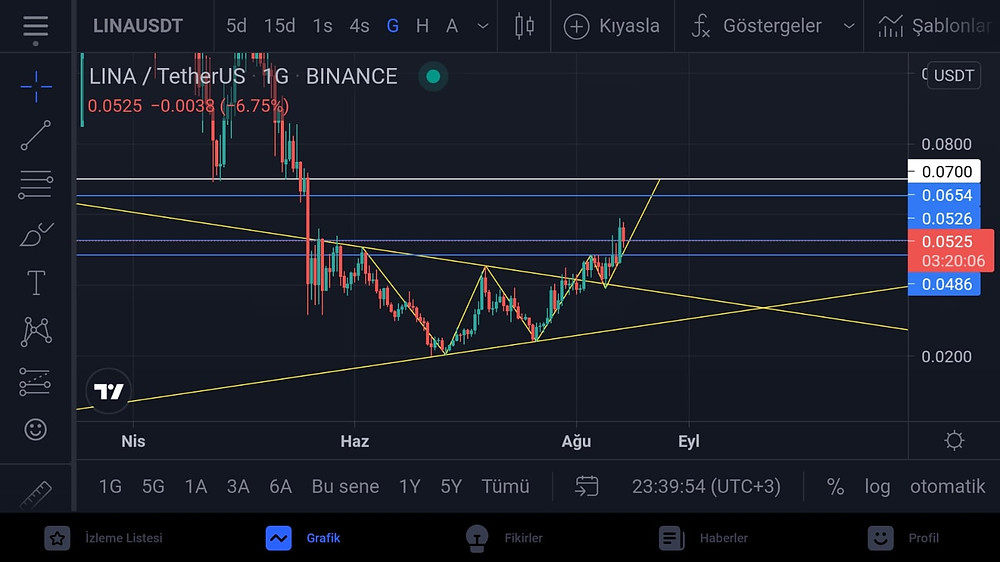Viewport: 1000px width, 562px height.
Task: Open timezone 23:39:54 (UTC+3) menu
Action: click(x=706, y=487)
